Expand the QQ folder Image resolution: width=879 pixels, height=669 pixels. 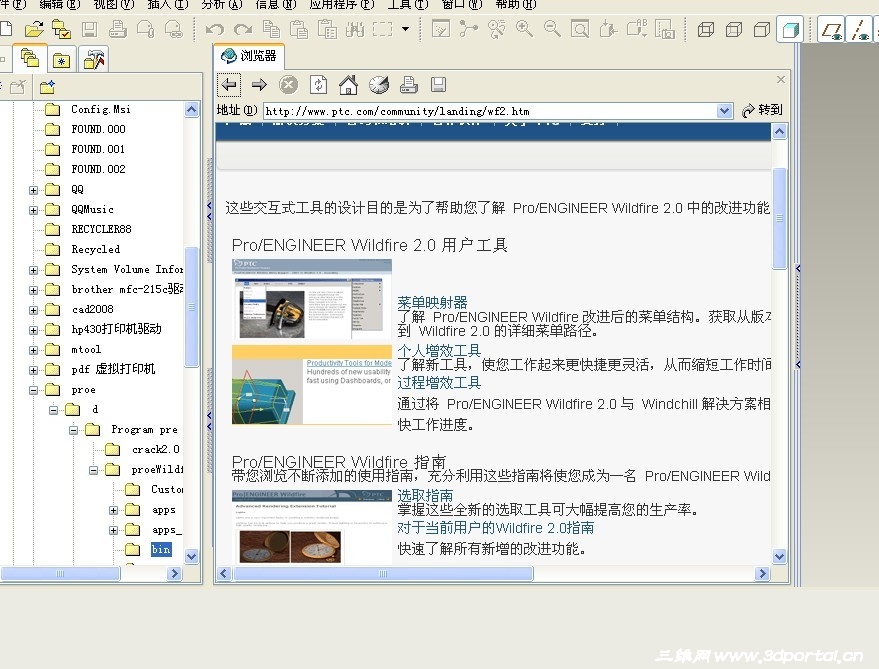(x=34, y=190)
